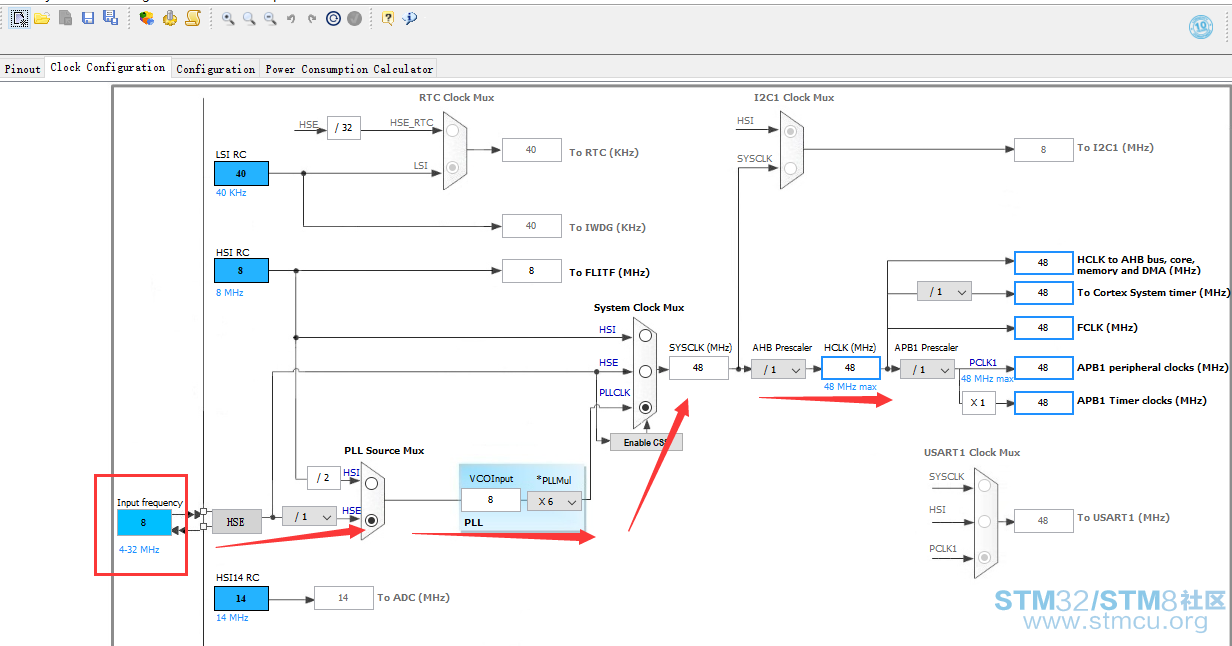Click the HCLK (MHz) value field
The image size is (1232, 646).
click(850, 368)
